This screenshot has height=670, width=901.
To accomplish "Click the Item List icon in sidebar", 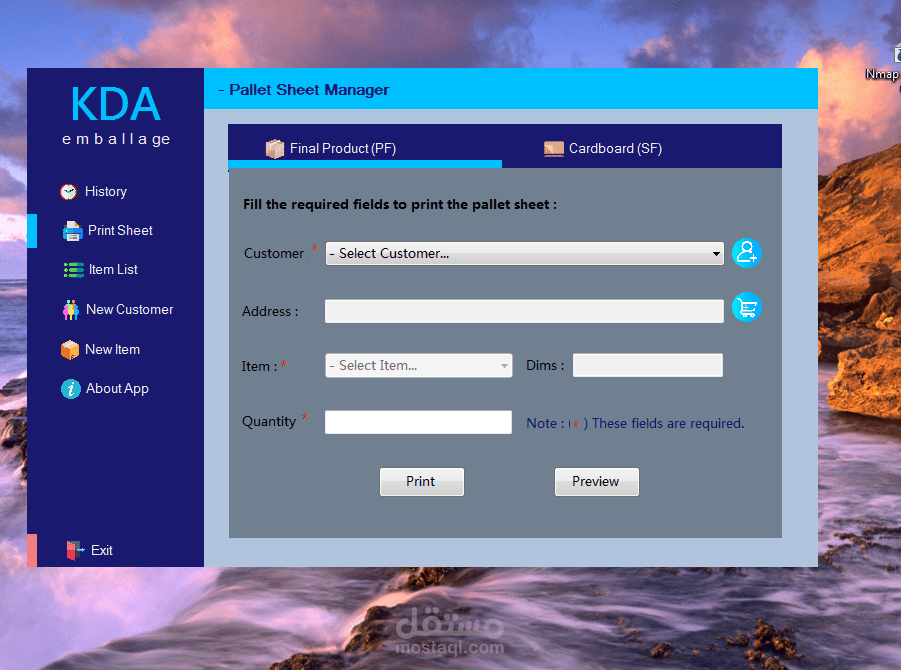I will [74, 269].
